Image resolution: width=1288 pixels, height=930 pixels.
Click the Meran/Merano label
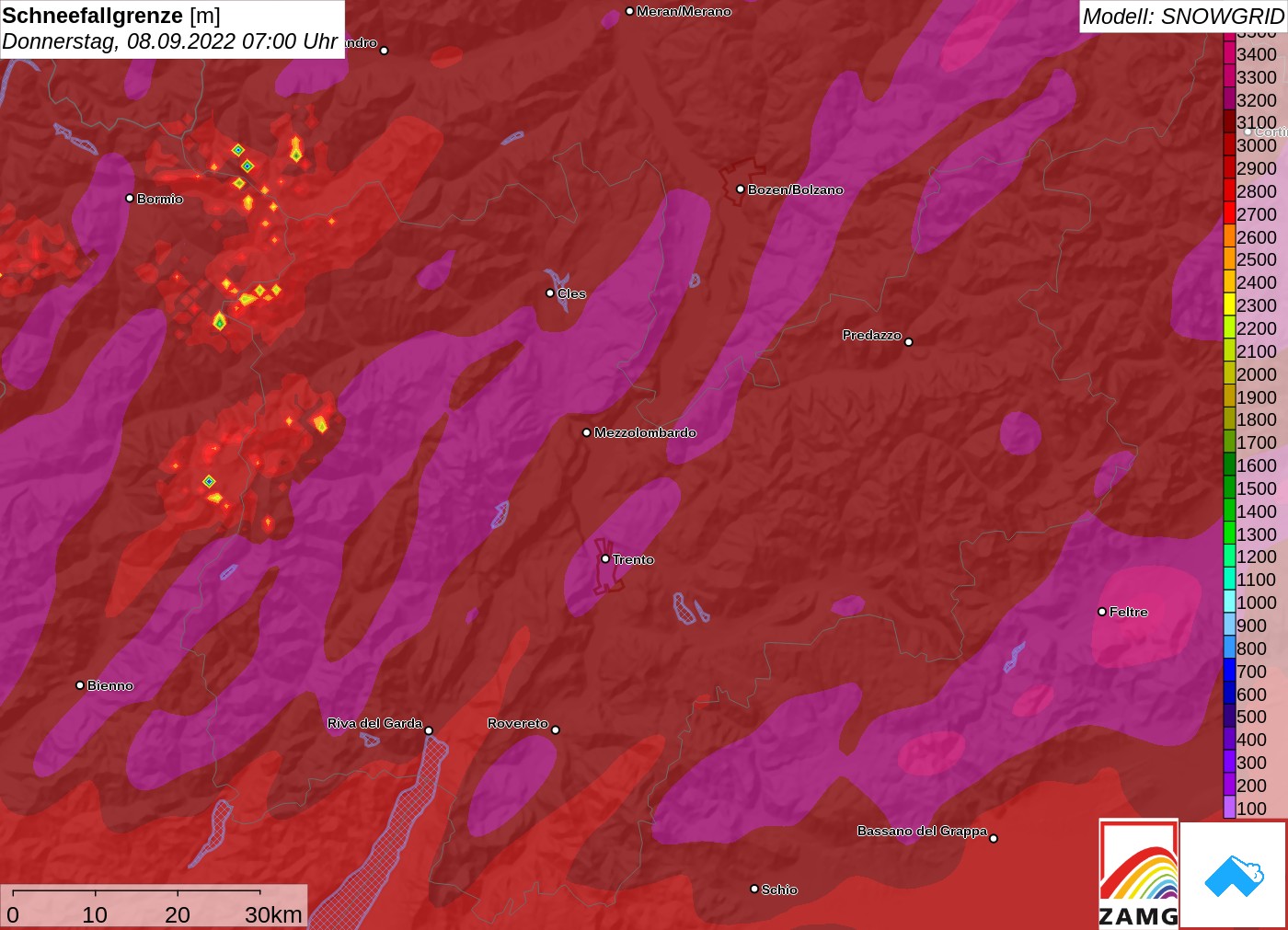click(x=684, y=11)
